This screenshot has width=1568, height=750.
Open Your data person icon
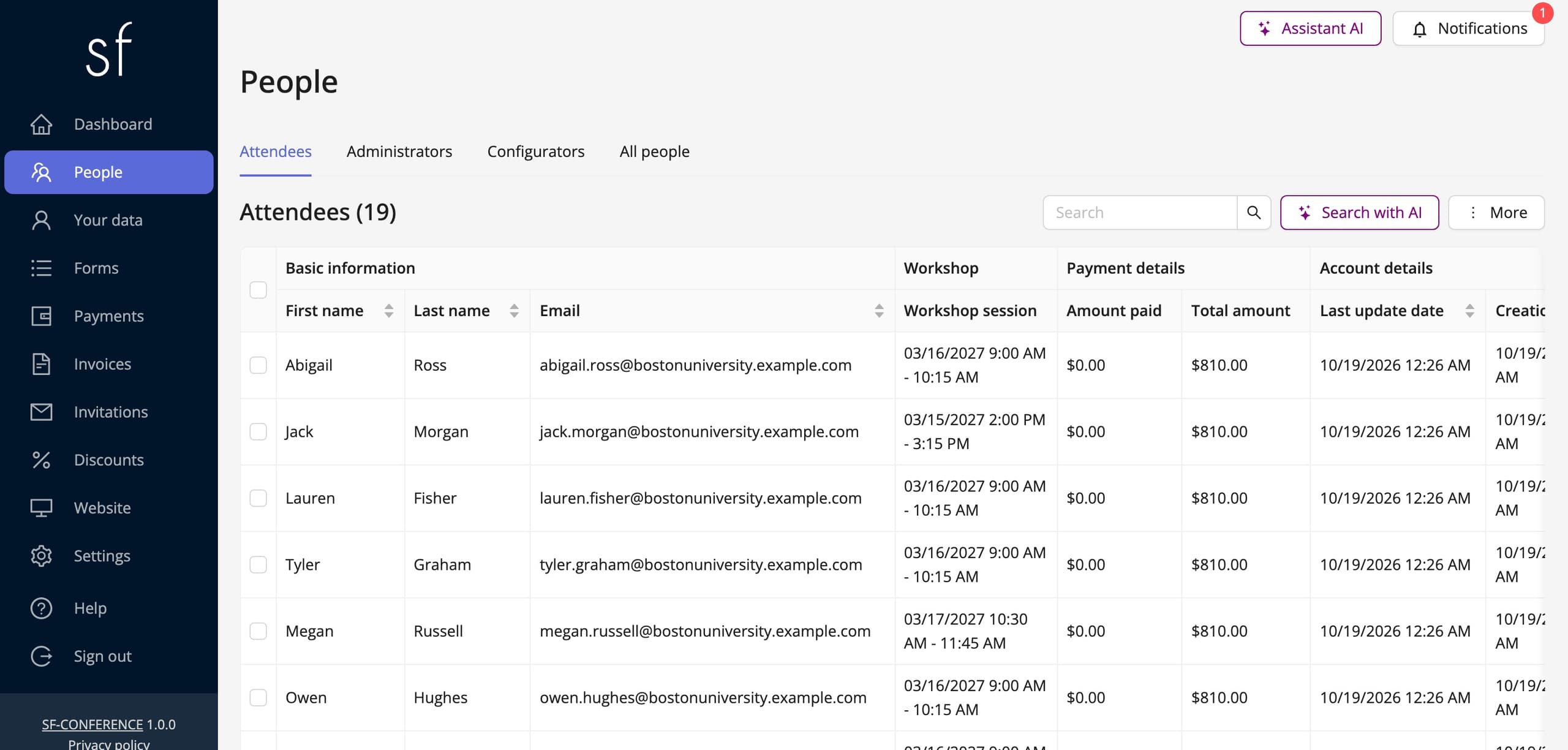click(x=41, y=220)
